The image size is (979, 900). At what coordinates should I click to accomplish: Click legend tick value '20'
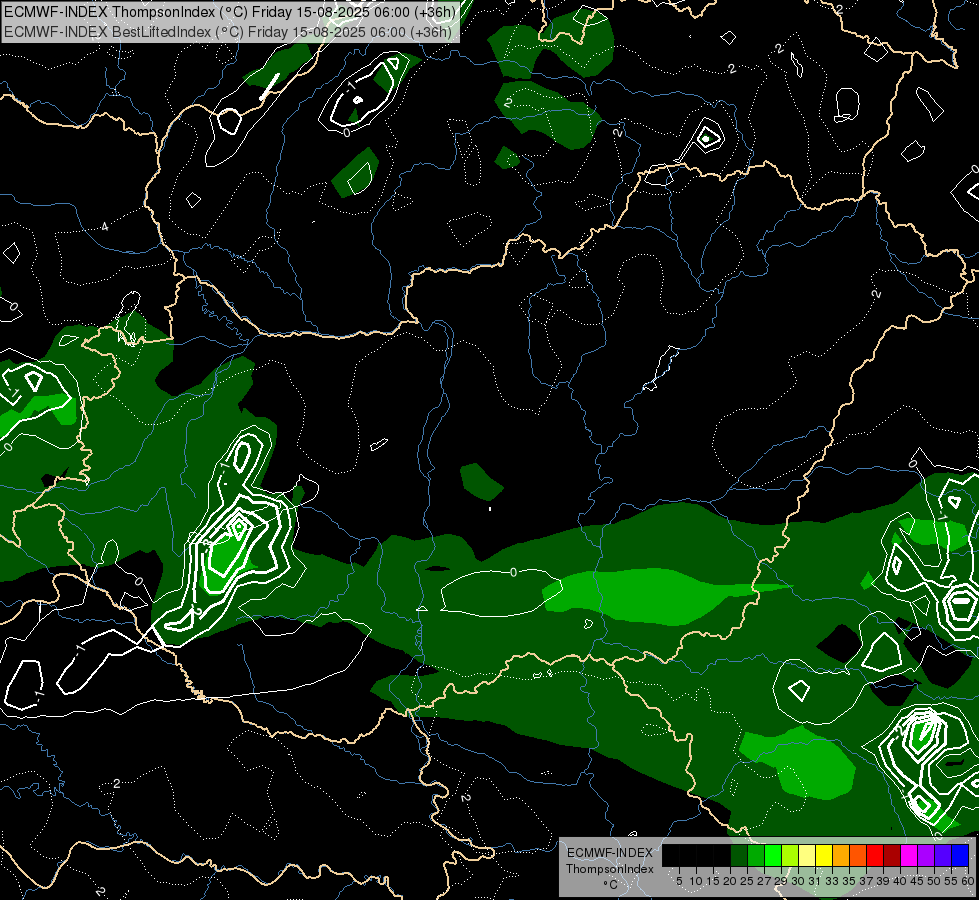tap(730, 881)
